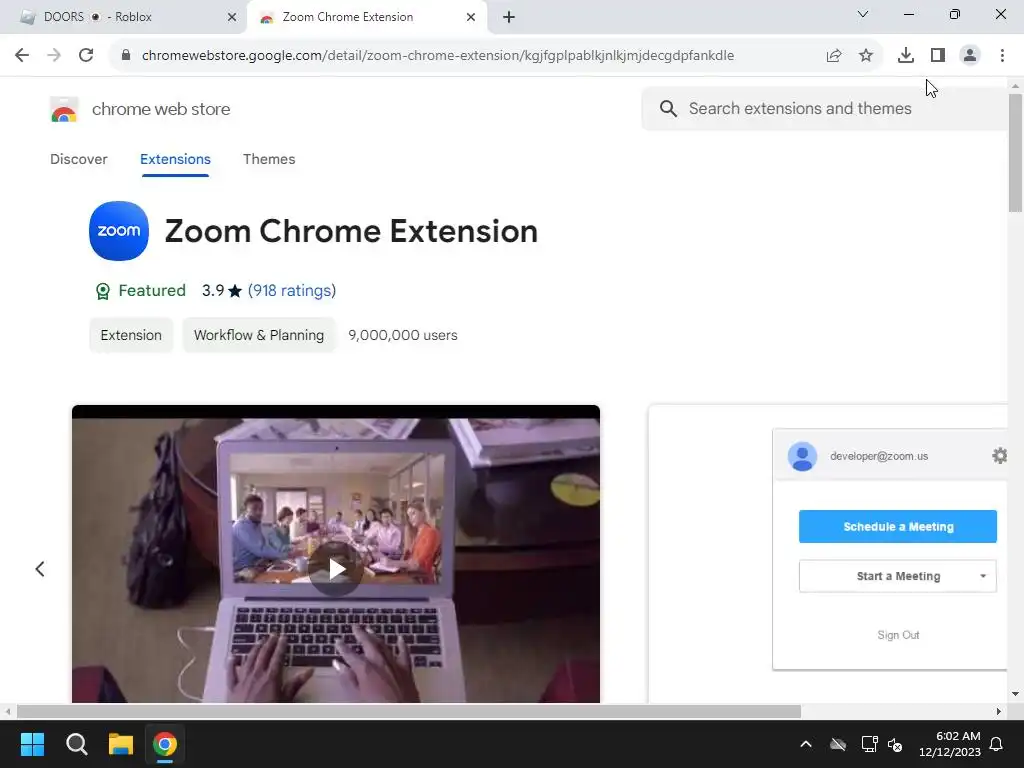Open the 918 ratings link
The height and width of the screenshot is (768, 1024).
[292, 291]
